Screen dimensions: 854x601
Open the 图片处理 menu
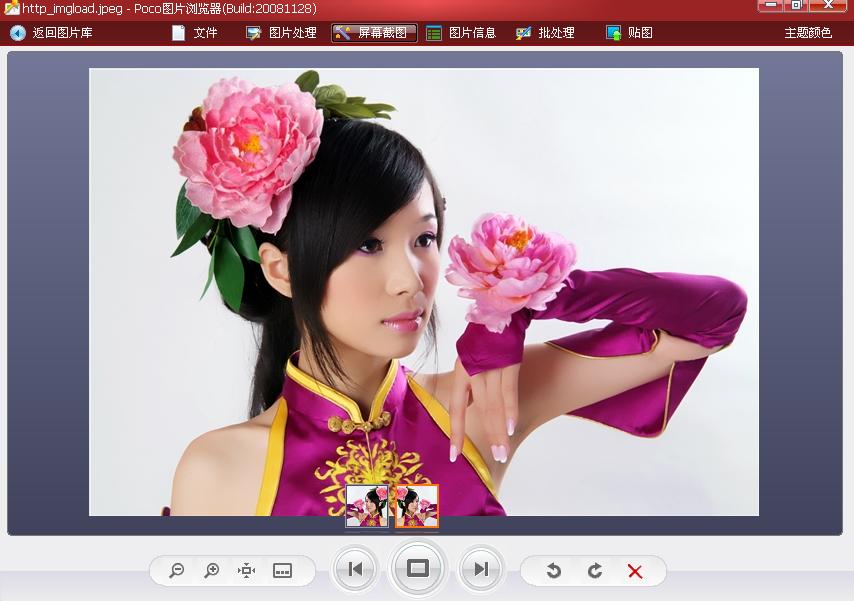282,33
